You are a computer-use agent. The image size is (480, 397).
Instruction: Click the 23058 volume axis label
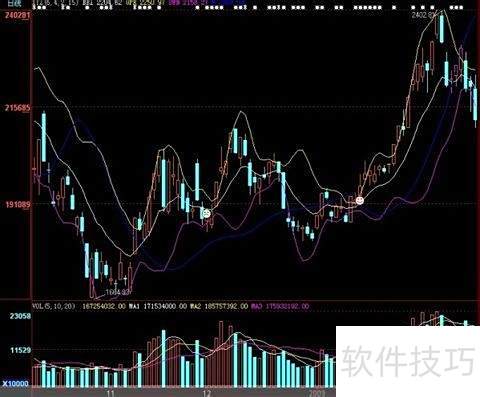tap(20, 316)
